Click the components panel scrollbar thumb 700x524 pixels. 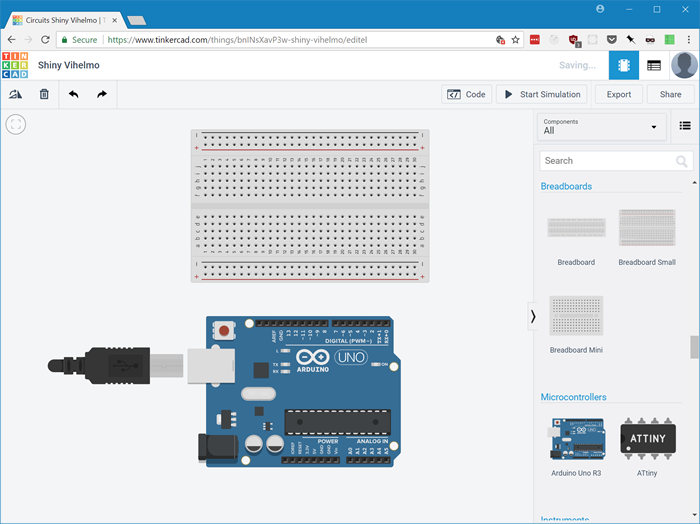point(694,347)
